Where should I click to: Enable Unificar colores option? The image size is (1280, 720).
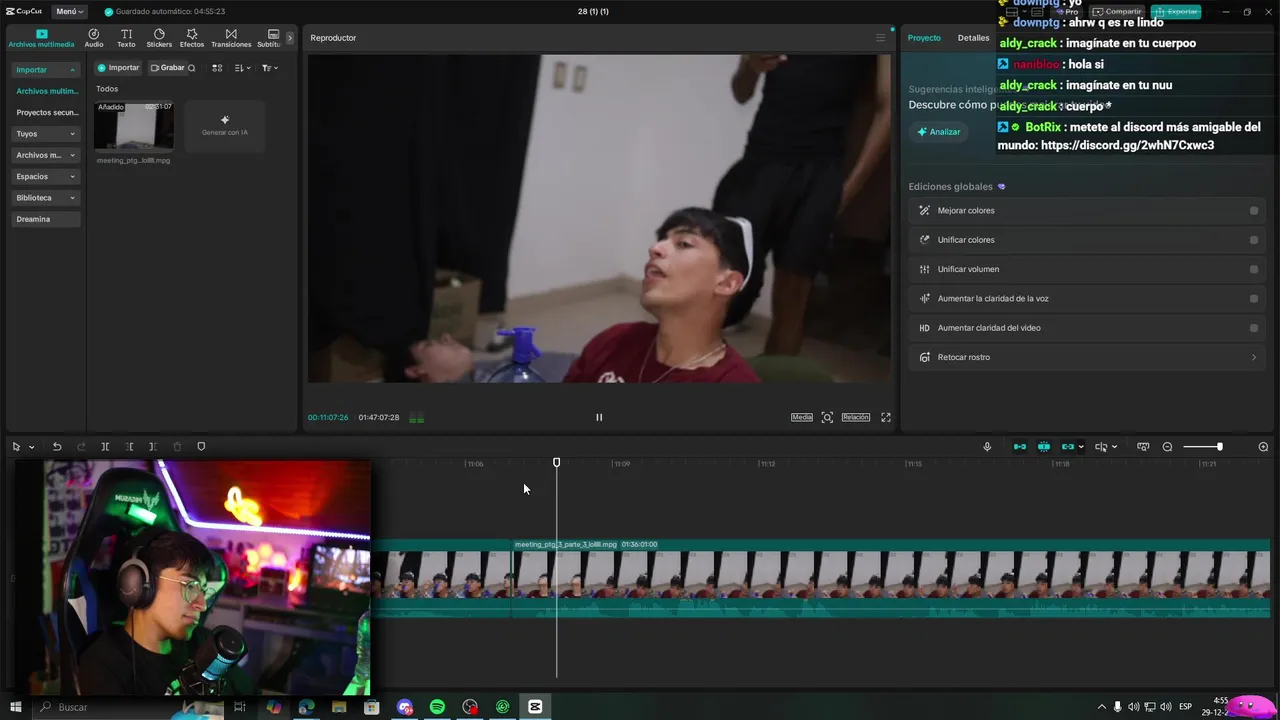point(1254,240)
